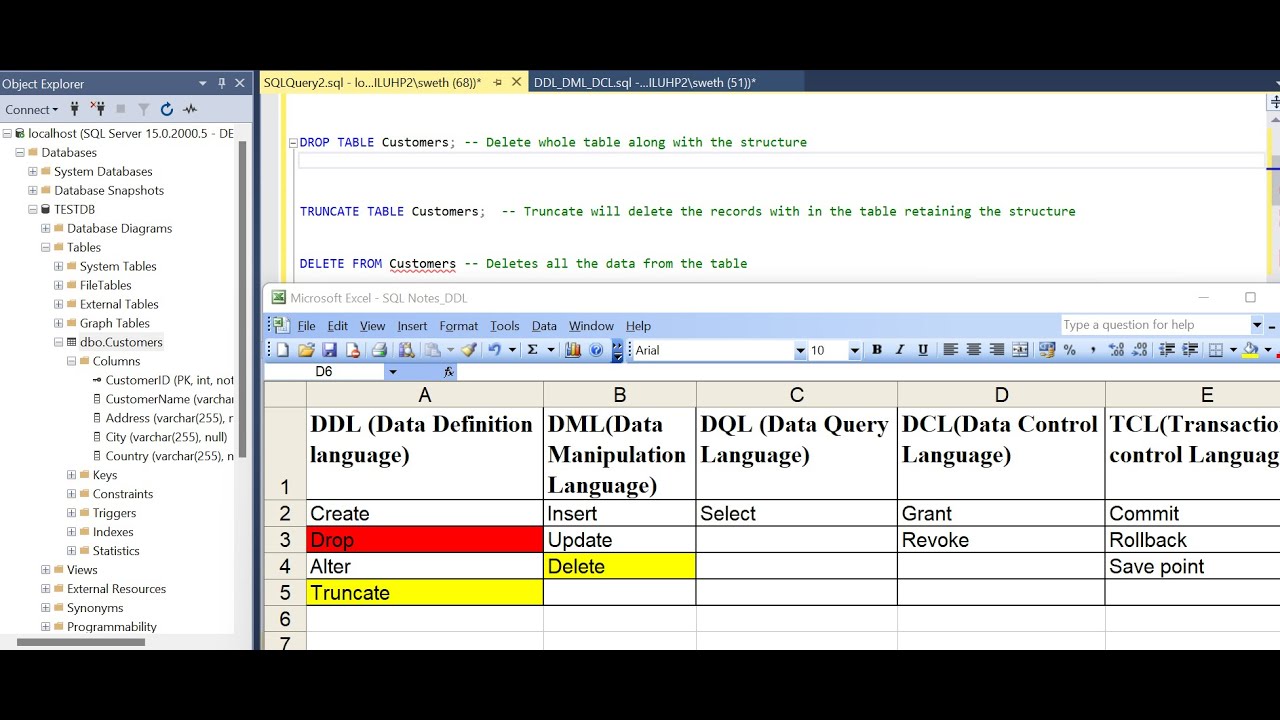
Task: Click Decrease Indent icon
Action: (1166, 350)
